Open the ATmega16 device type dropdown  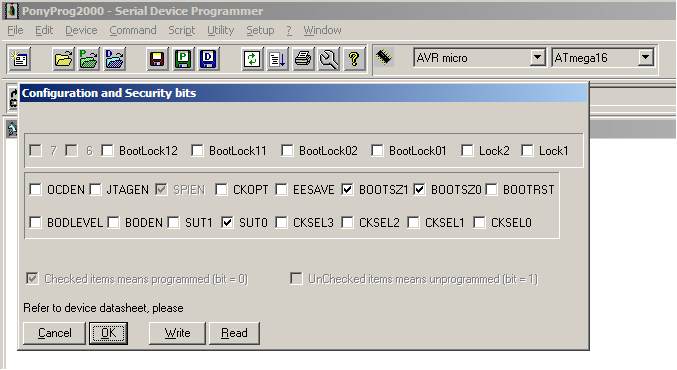point(645,57)
